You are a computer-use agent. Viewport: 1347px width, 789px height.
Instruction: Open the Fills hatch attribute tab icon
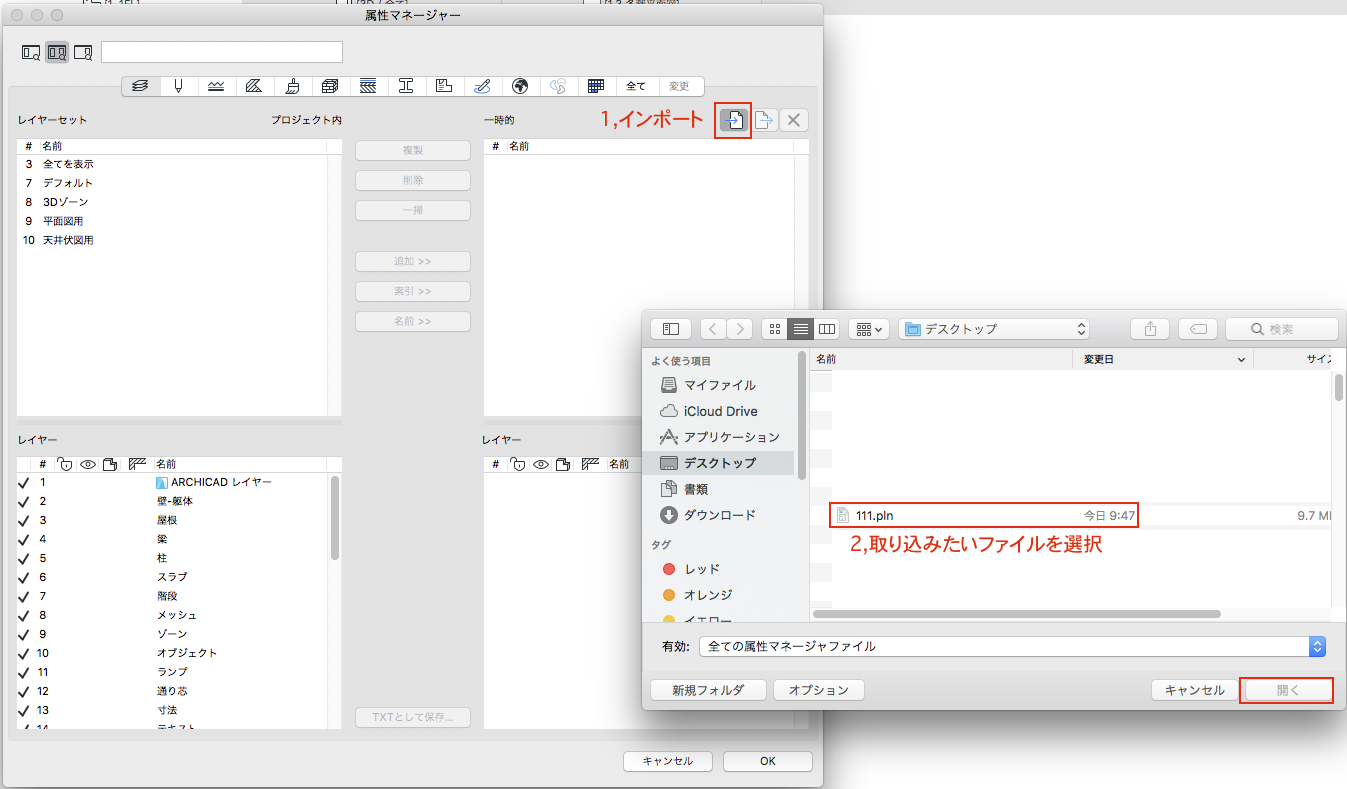coord(254,86)
